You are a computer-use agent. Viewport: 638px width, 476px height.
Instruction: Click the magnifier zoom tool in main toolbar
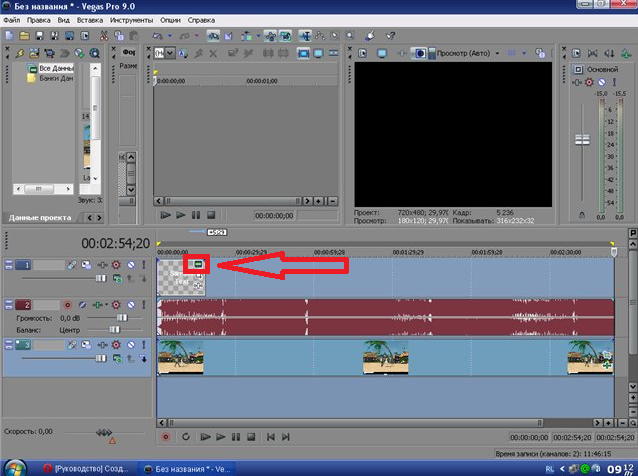[350, 36]
